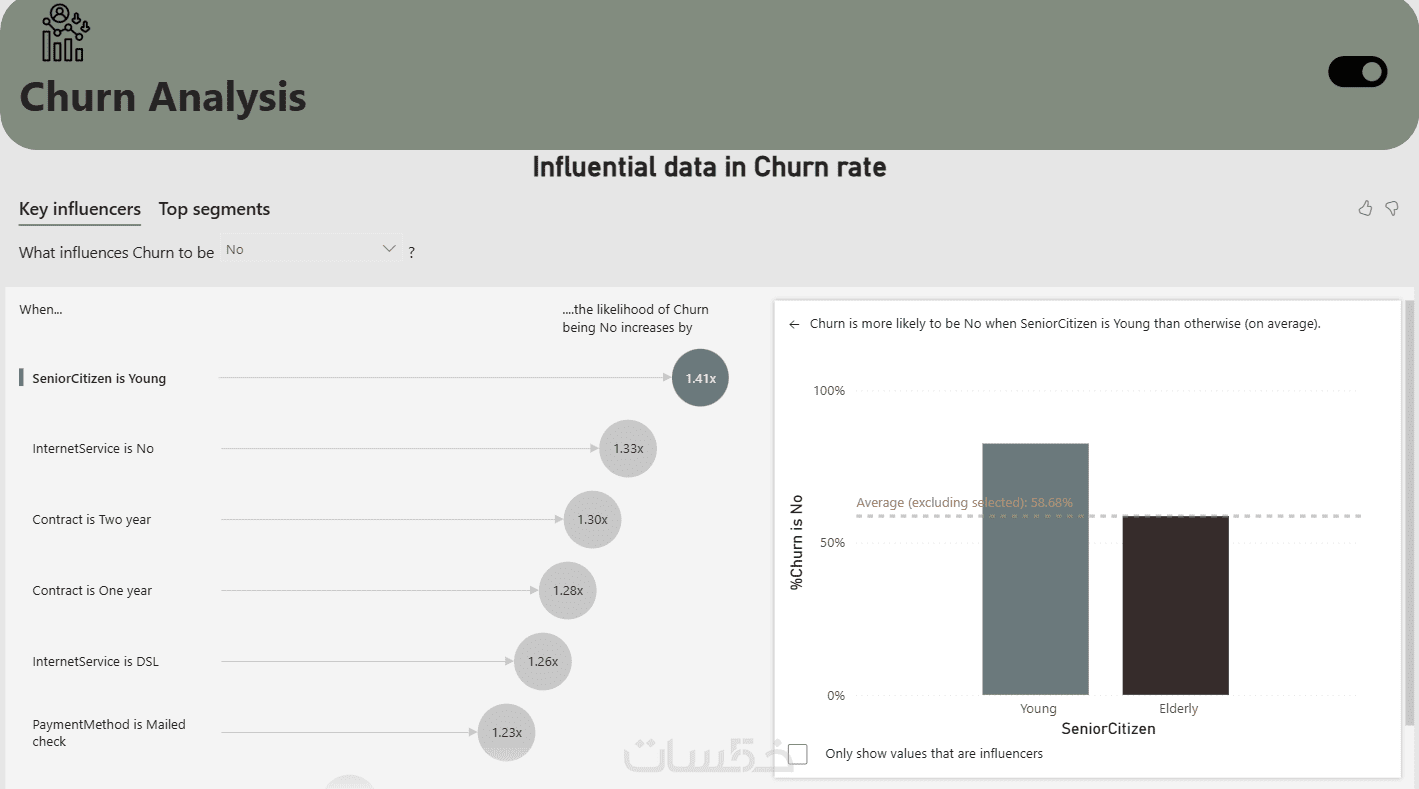1419x789 pixels.
Task: Enable Only show values that are influencers
Action: 798,754
